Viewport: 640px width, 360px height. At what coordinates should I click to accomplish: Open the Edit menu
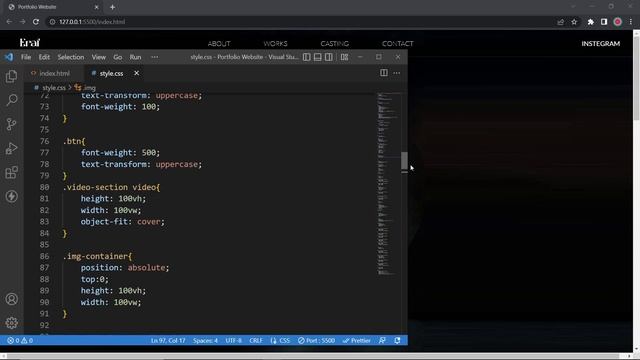click(x=44, y=57)
